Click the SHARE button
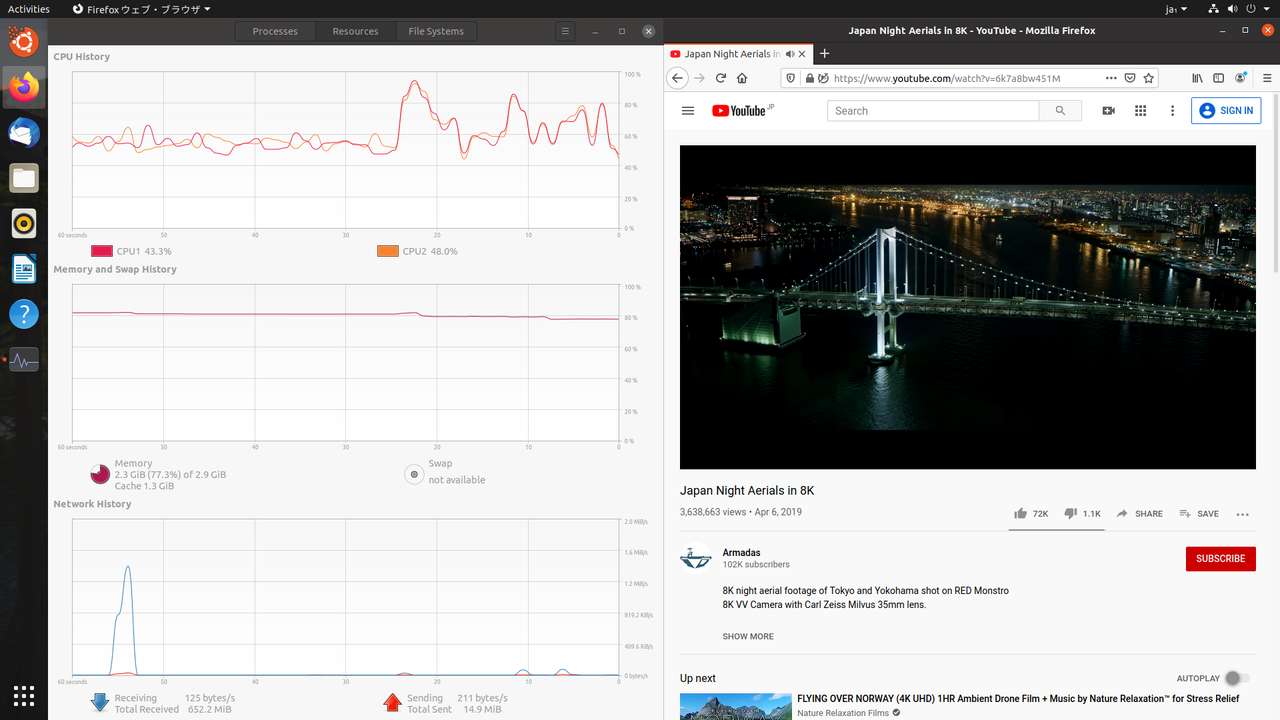 click(1139, 514)
